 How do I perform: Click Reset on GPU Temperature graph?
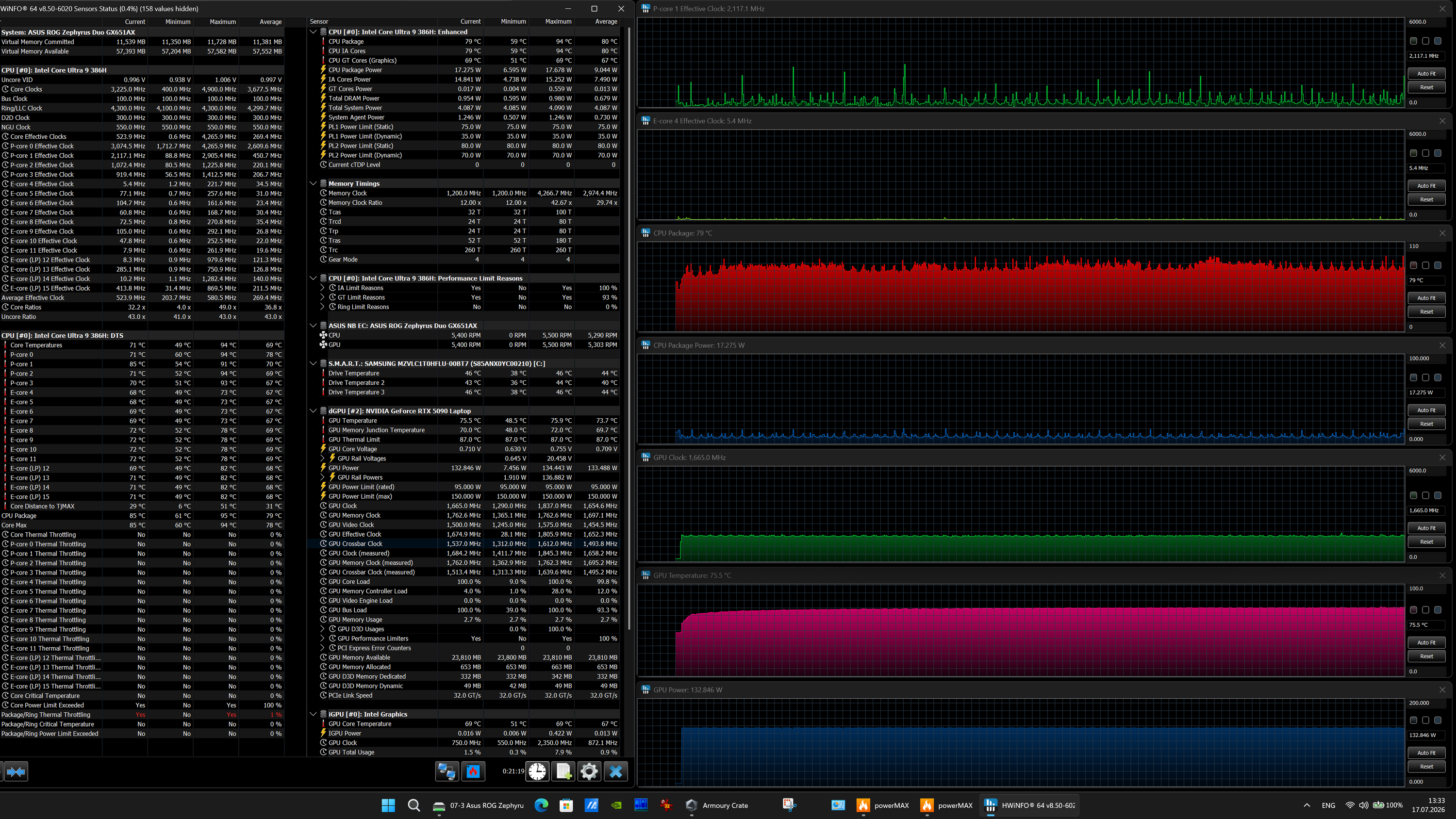click(x=1426, y=656)
